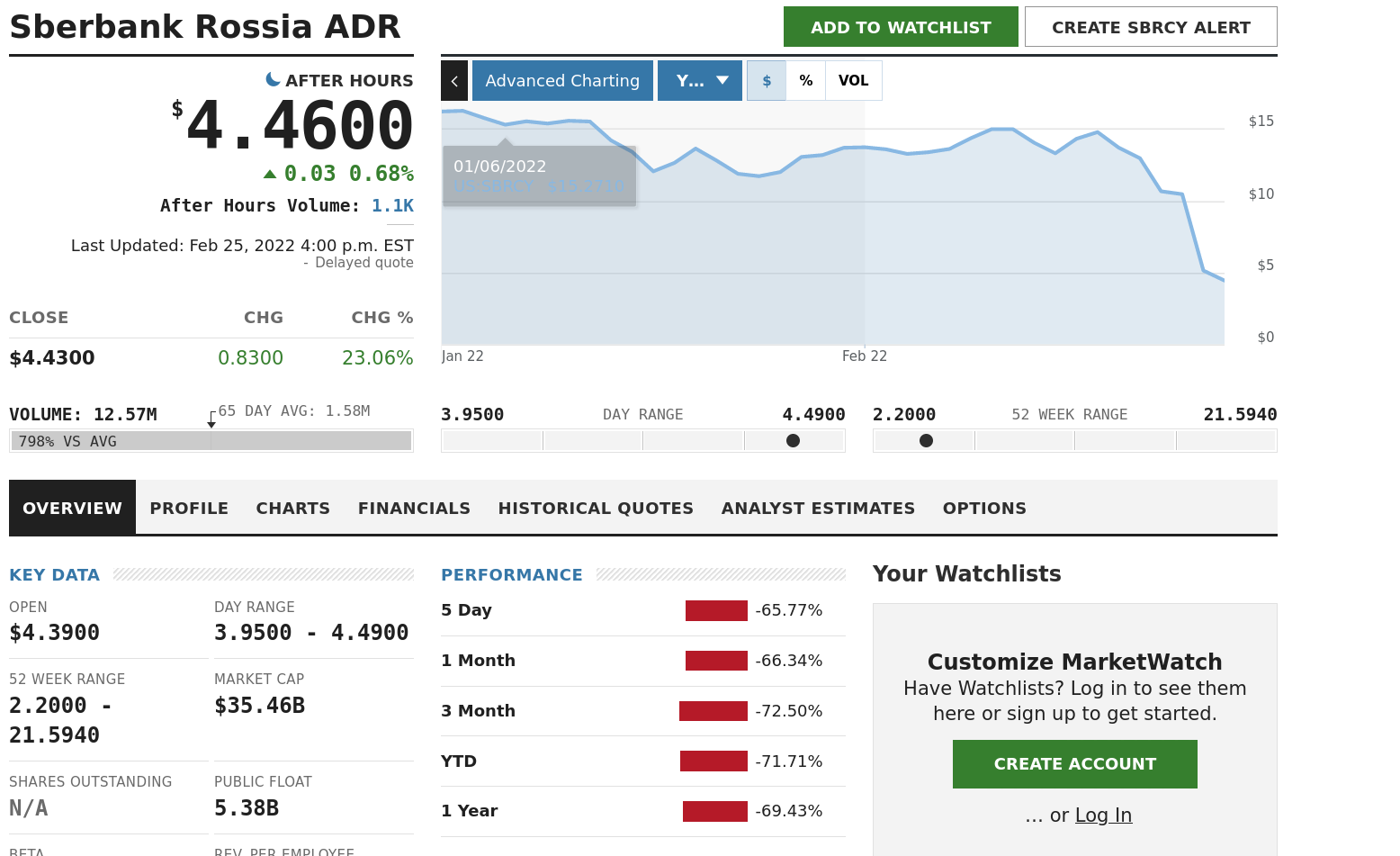Click the day range position dot

[793, 441]
